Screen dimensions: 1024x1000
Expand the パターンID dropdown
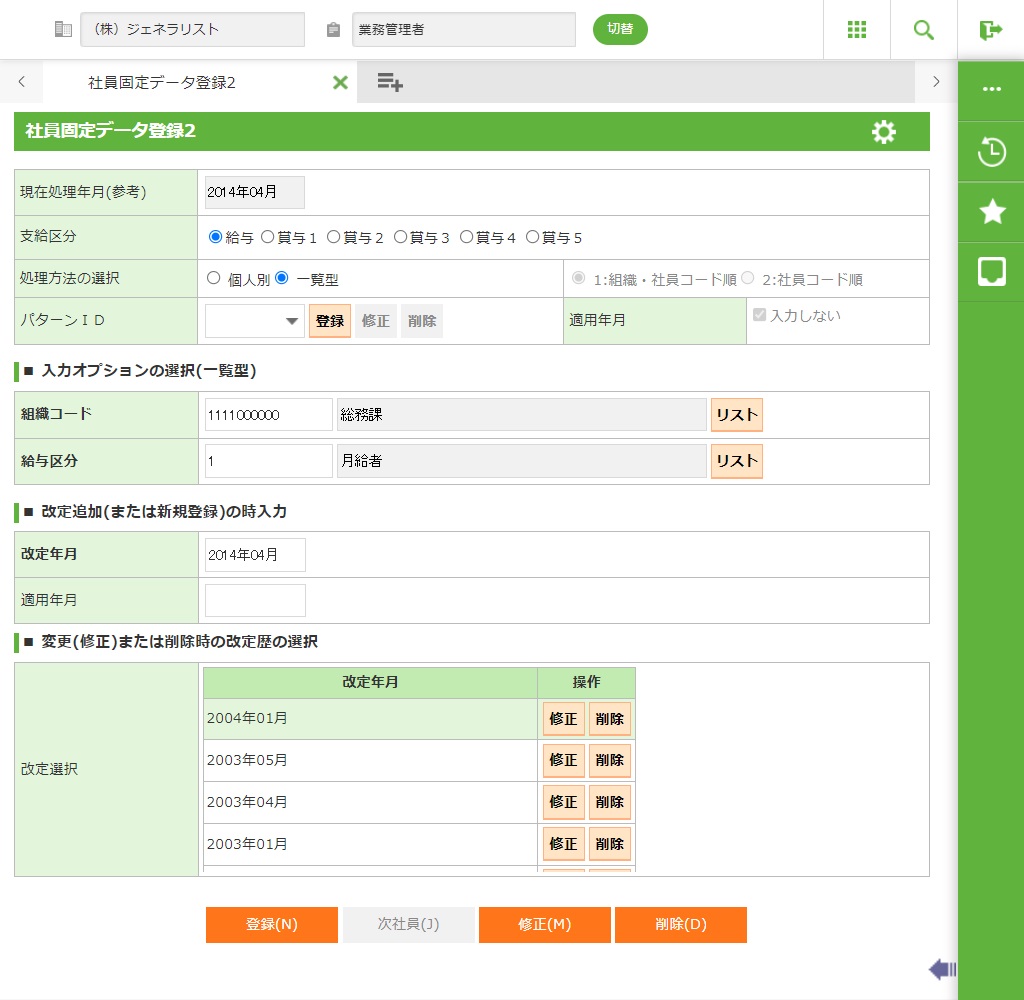coord(255,321)
